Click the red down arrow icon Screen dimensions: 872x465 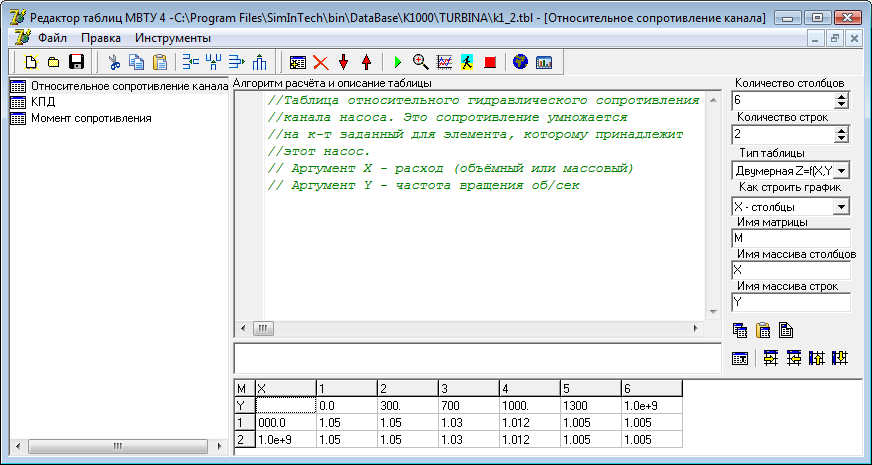344,62
